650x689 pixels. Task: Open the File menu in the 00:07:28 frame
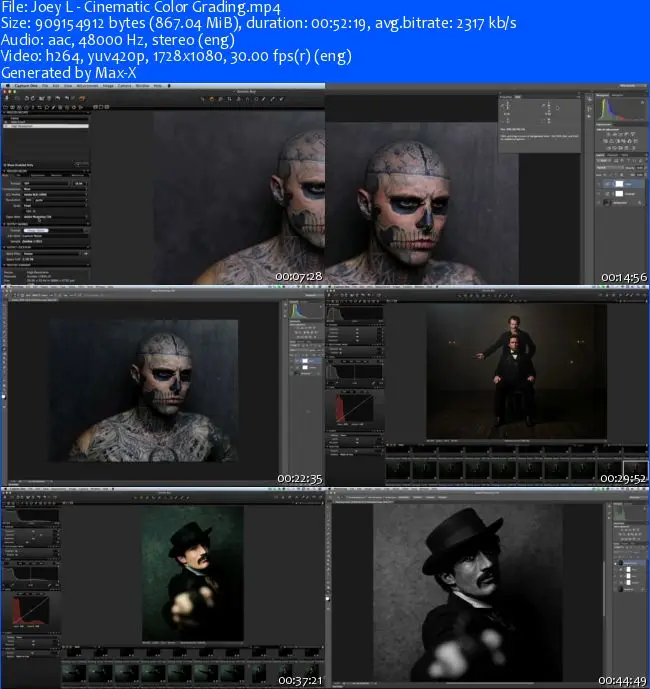(x=45, y=86)
